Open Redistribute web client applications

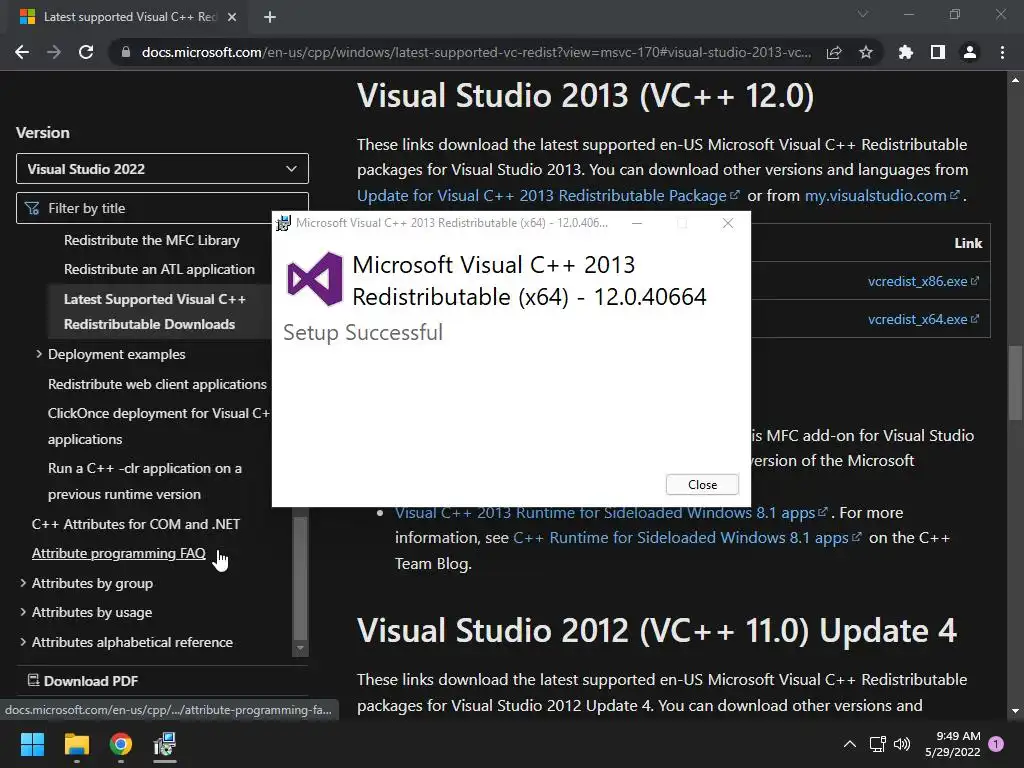tap(157, 384)
